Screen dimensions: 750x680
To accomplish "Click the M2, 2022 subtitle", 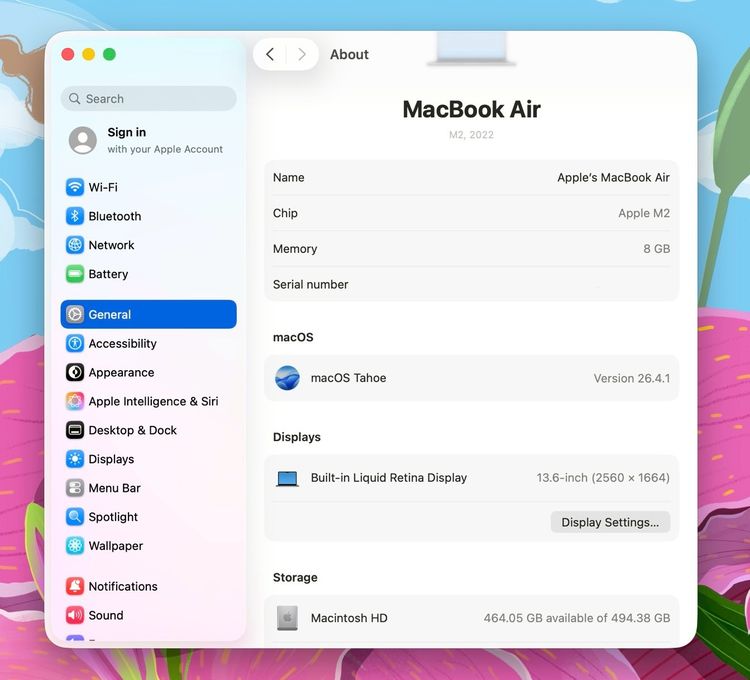I will click(471, 135).
